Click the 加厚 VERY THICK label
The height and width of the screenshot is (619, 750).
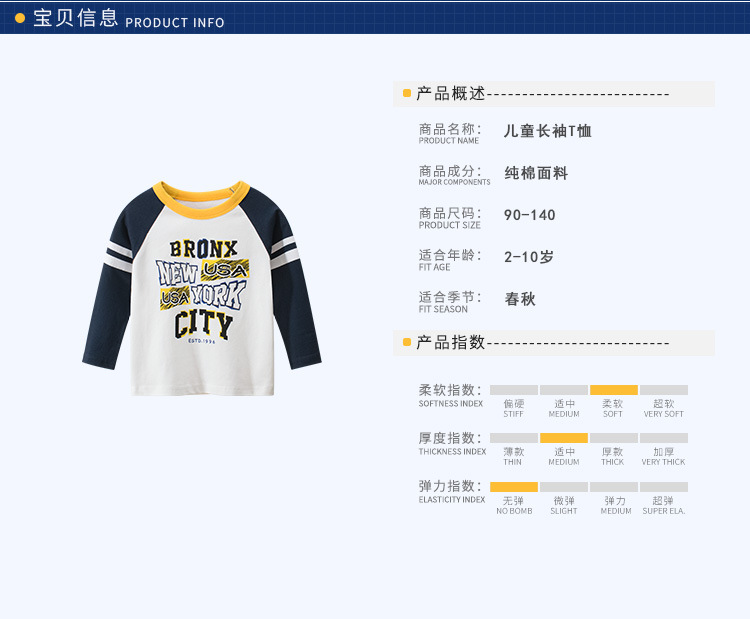pyautogui.click(x=663, y=456)
